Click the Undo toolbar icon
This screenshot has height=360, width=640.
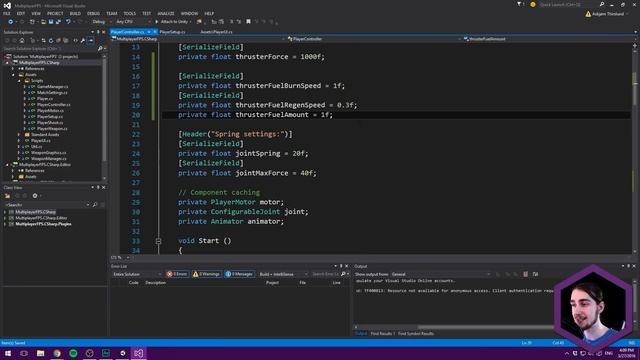point(68,22)
